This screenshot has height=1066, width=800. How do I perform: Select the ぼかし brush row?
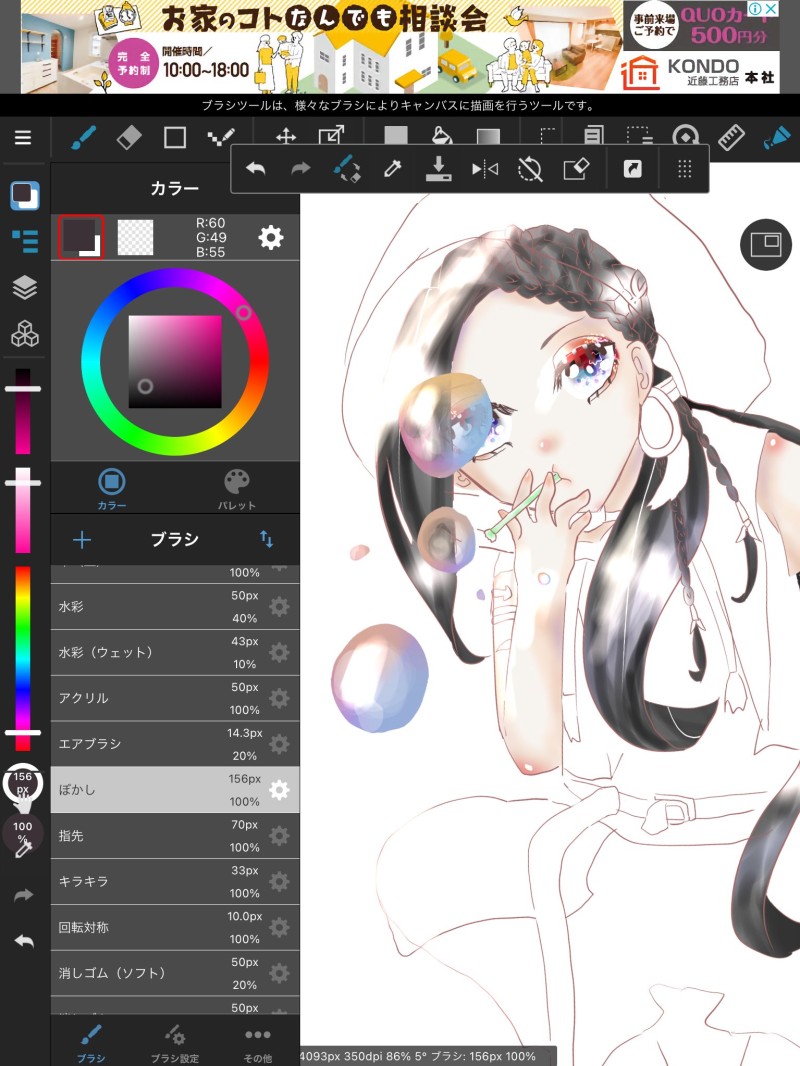click(x=175, y=790)
